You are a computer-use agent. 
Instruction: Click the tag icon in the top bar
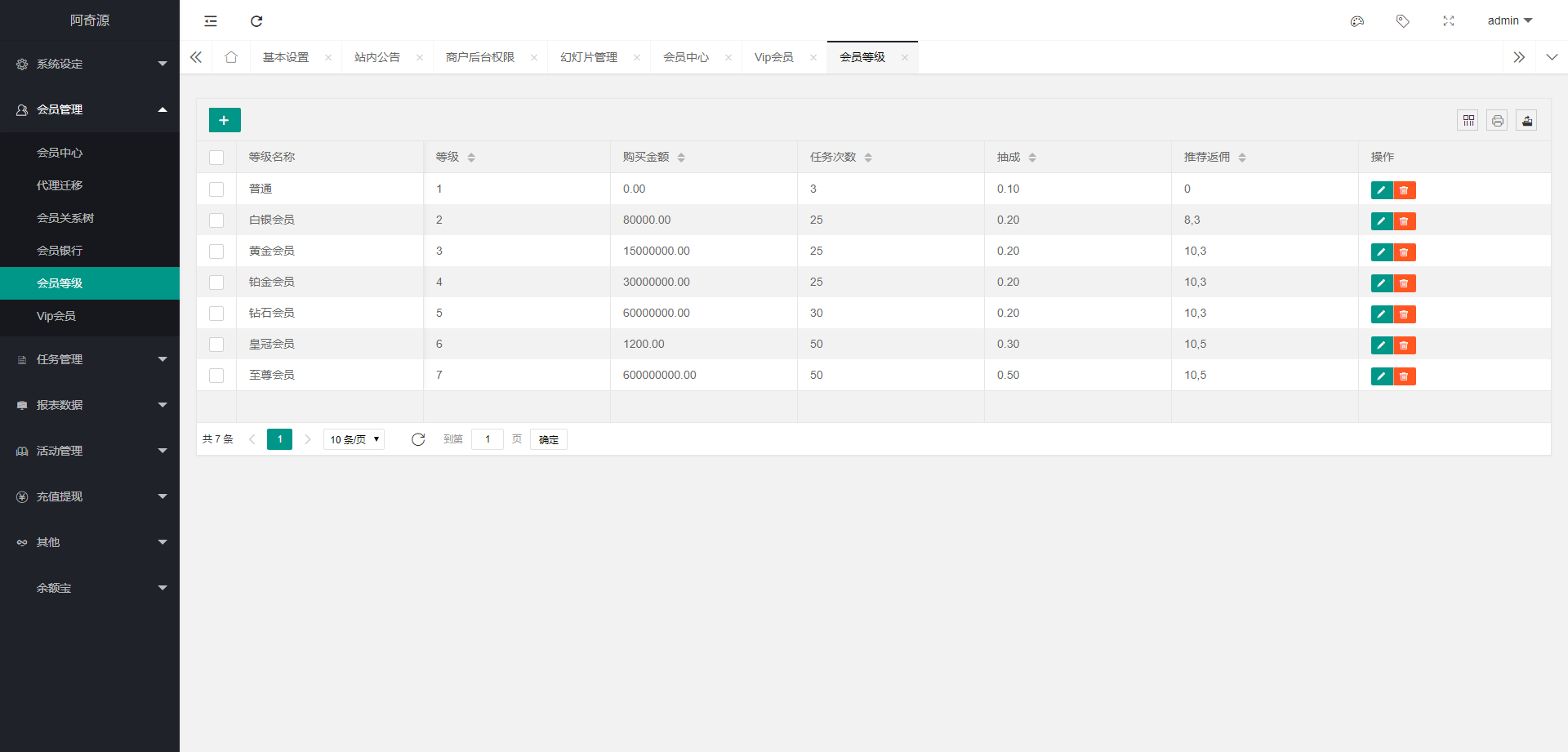pos(1403,21)
